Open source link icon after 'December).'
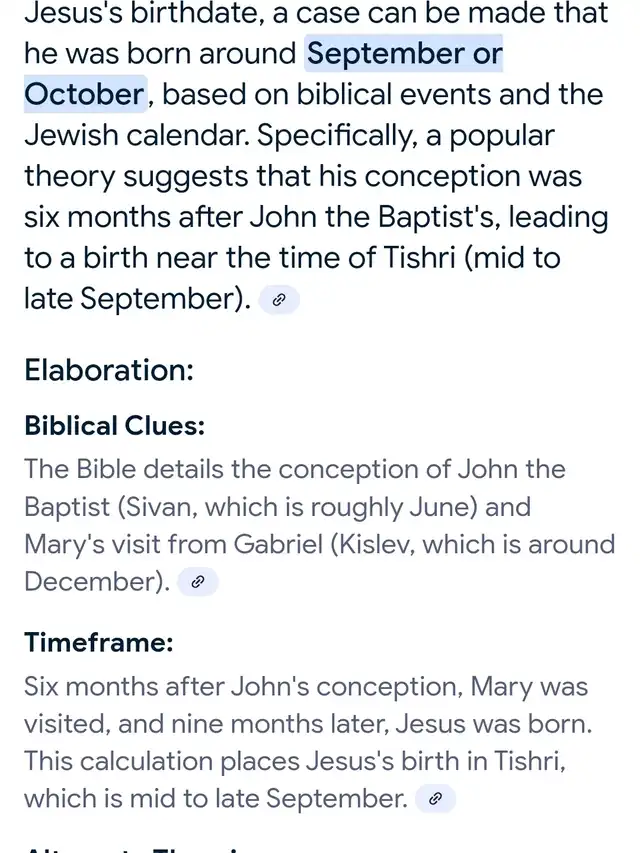Image resolution: width=640 pixels, height=853 pixels. click(198, 582)
